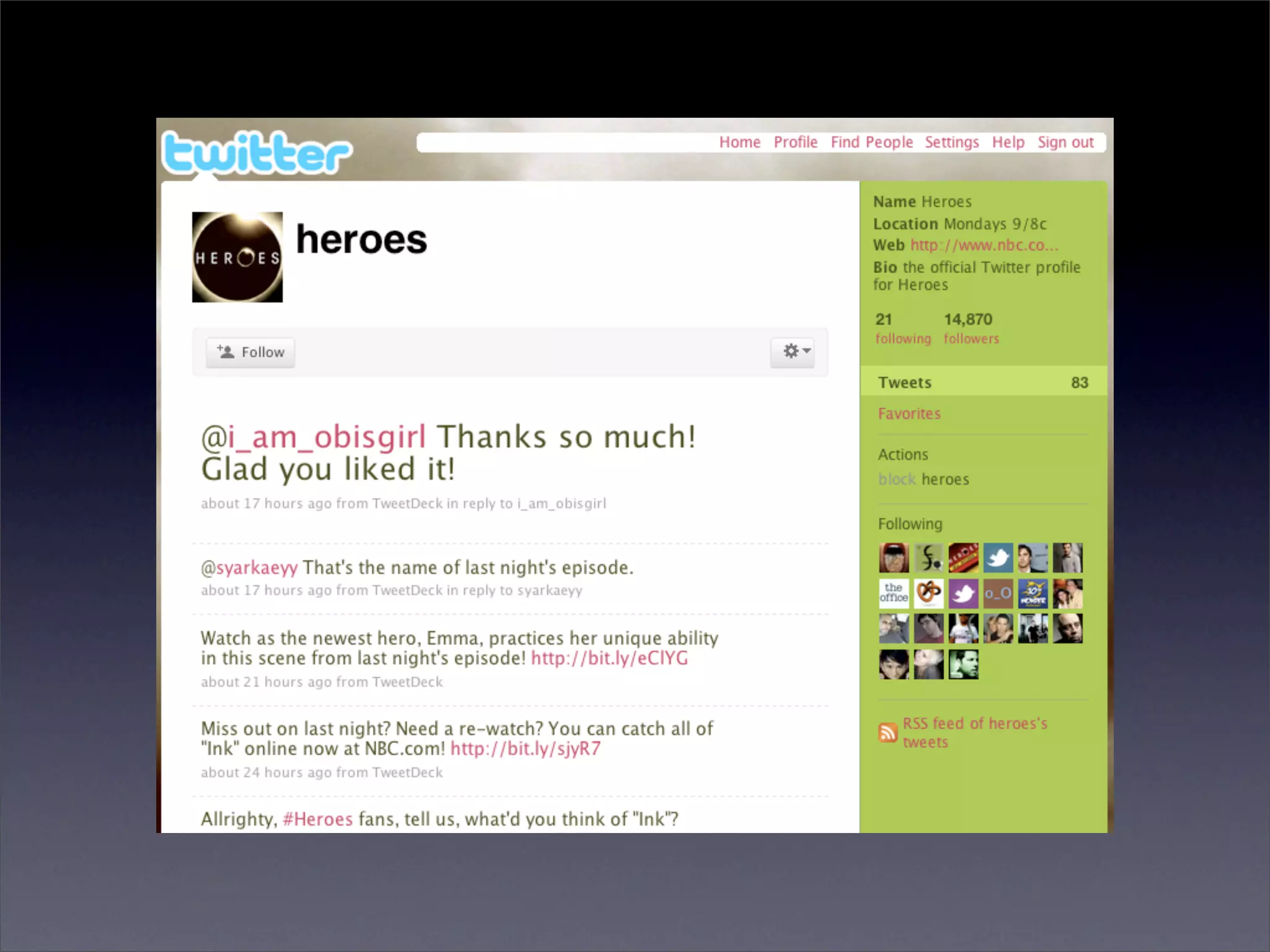This screenshot has width=1270, height=952.
Task: Open Find People page
Action: (x=871, y=143)
